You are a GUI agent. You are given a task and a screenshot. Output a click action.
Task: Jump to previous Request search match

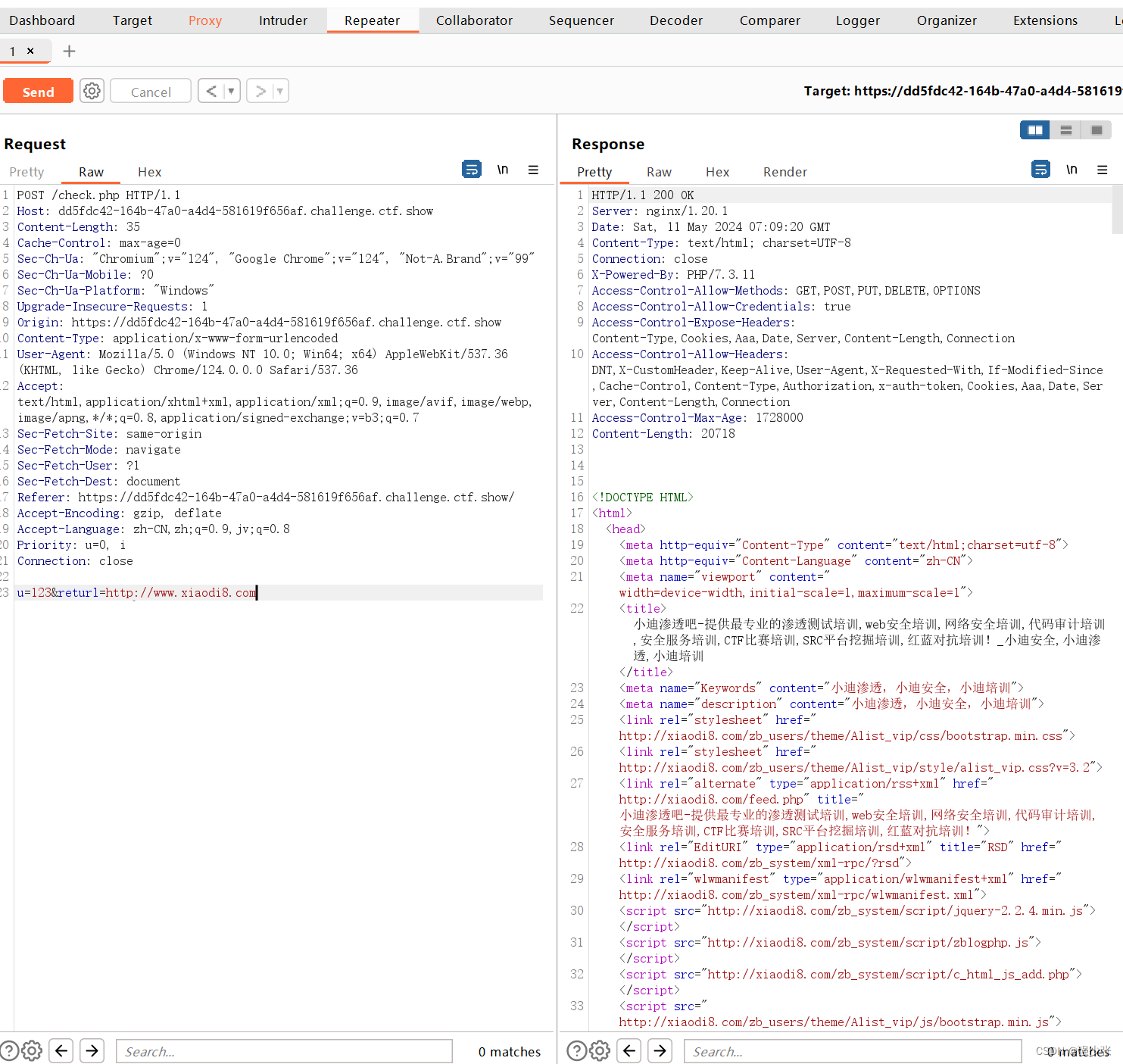pyautogui.click(x=61, y=1051)
